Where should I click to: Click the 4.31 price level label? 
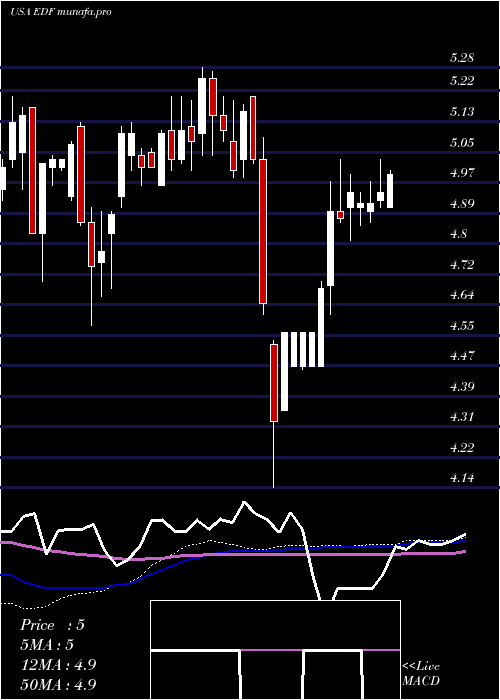coord(462,417)
